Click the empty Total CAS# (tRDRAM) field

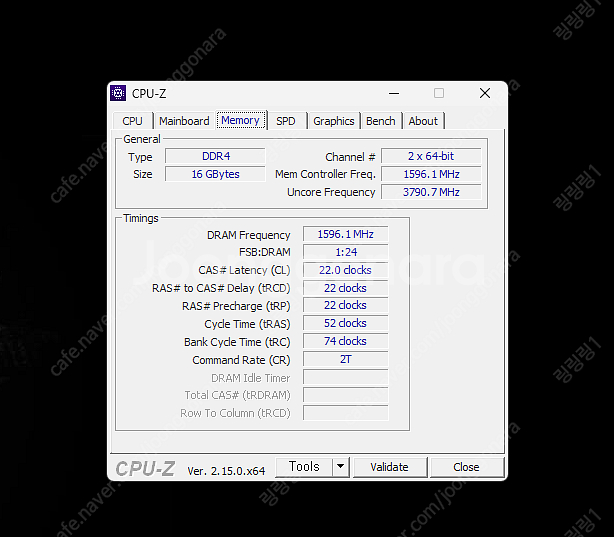(x=345, y=395)
